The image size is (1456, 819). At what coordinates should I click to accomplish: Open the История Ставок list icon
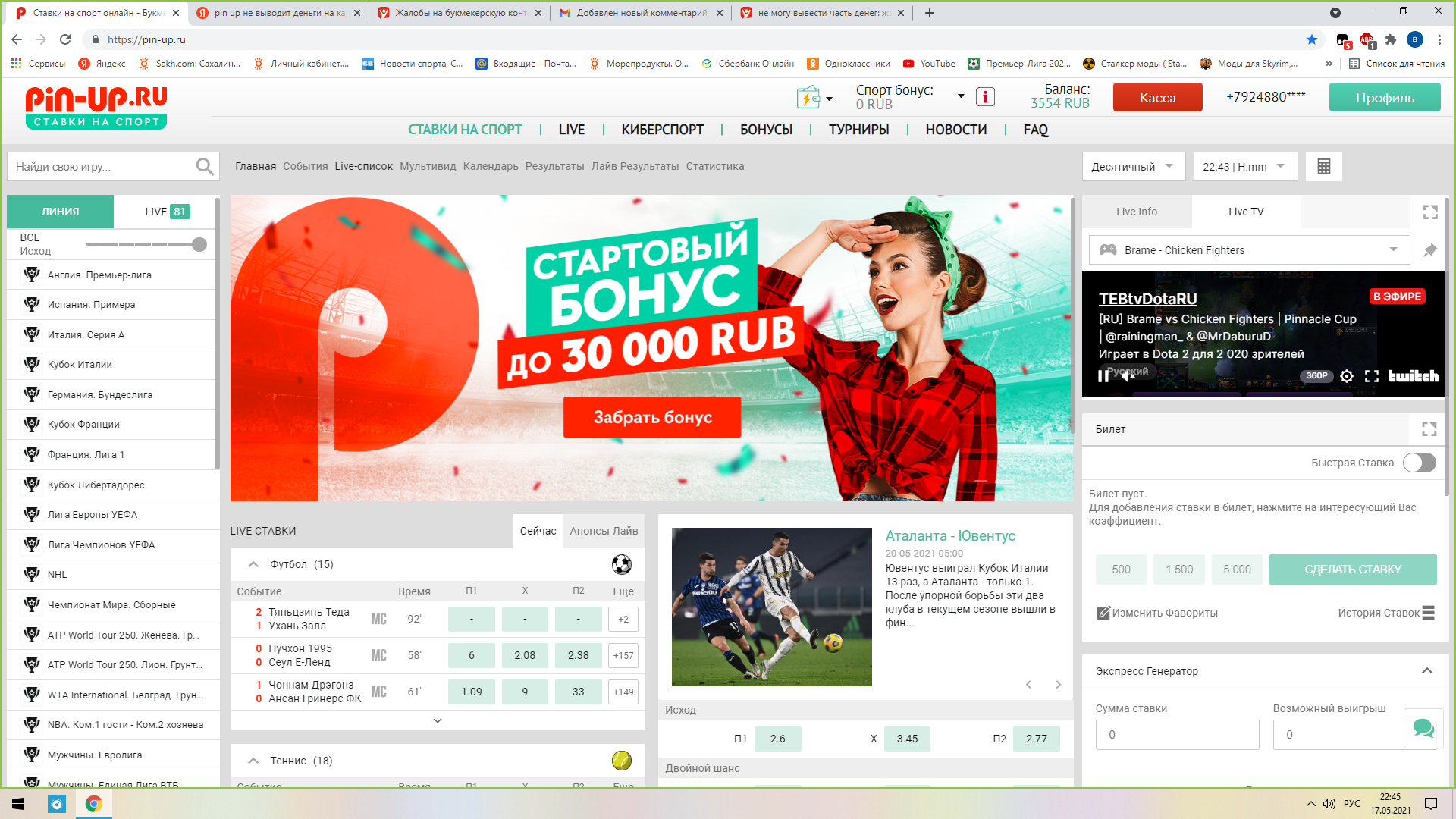(x=1429, y=613)
